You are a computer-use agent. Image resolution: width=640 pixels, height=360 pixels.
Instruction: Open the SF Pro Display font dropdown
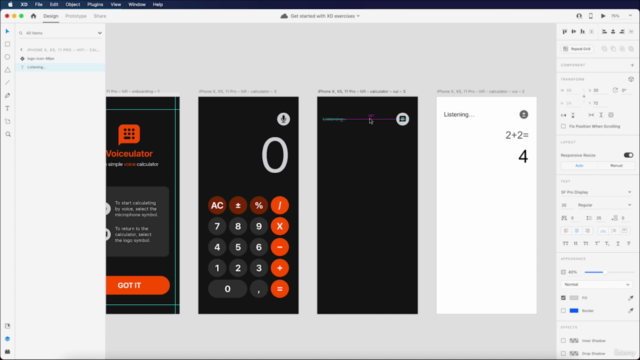[596, 192]
